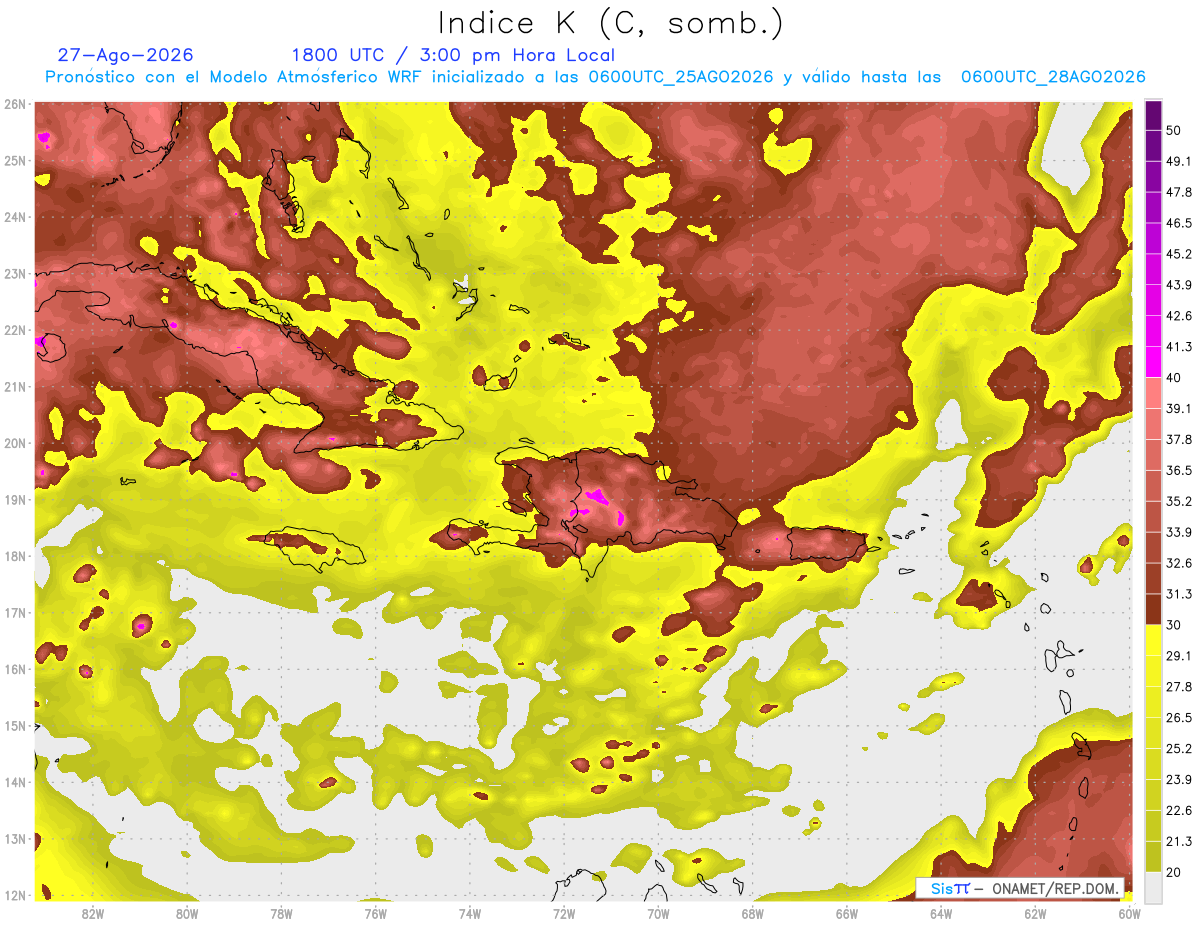Click the '68W' longitude label

click(753, 914)
